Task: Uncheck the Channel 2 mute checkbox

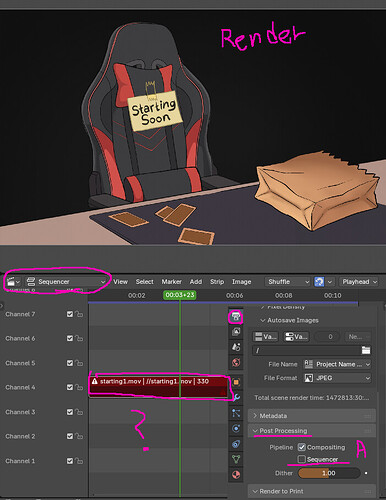Action: [x=70, y=436]
